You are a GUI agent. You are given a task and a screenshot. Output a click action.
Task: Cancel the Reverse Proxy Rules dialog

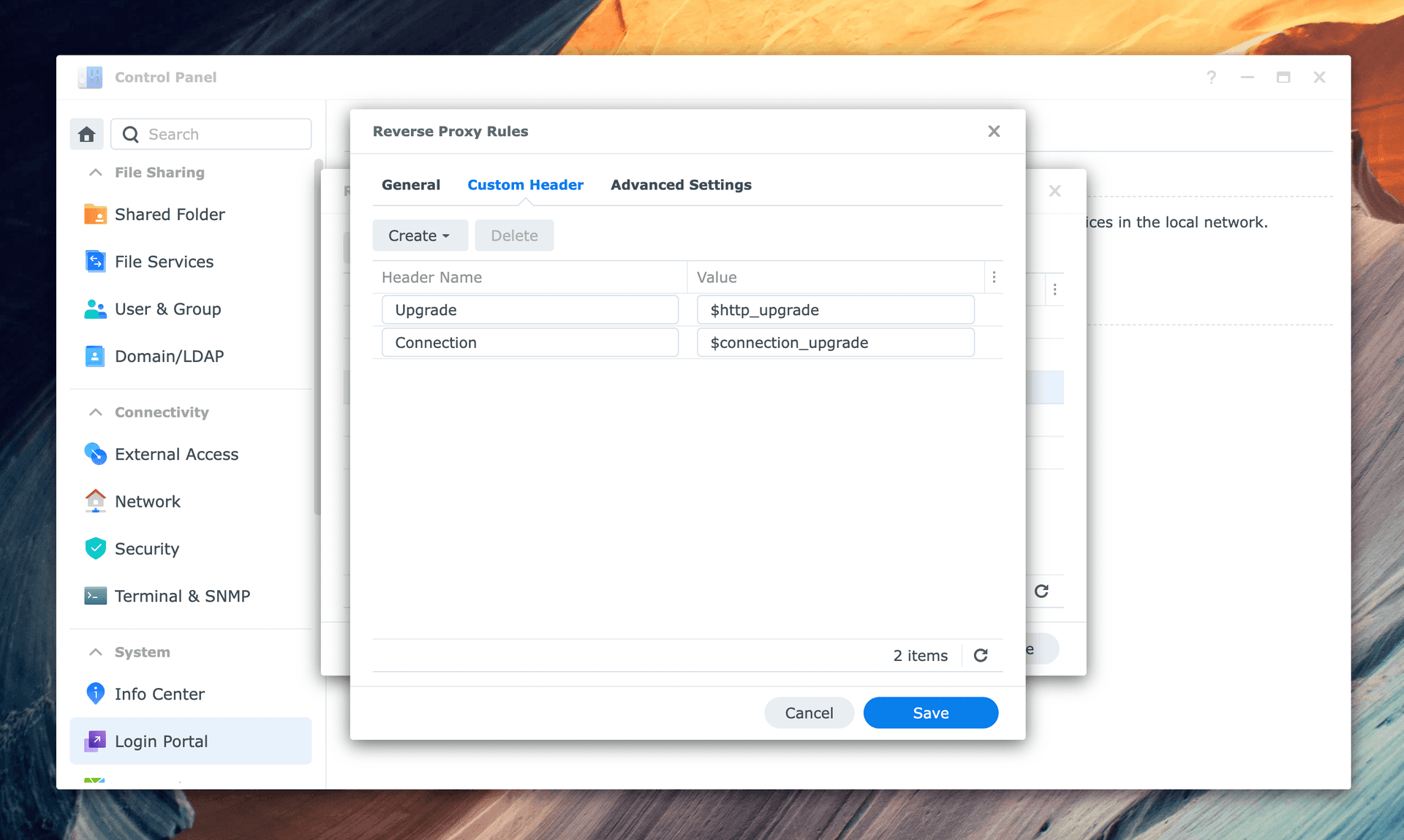click(809, 712)
